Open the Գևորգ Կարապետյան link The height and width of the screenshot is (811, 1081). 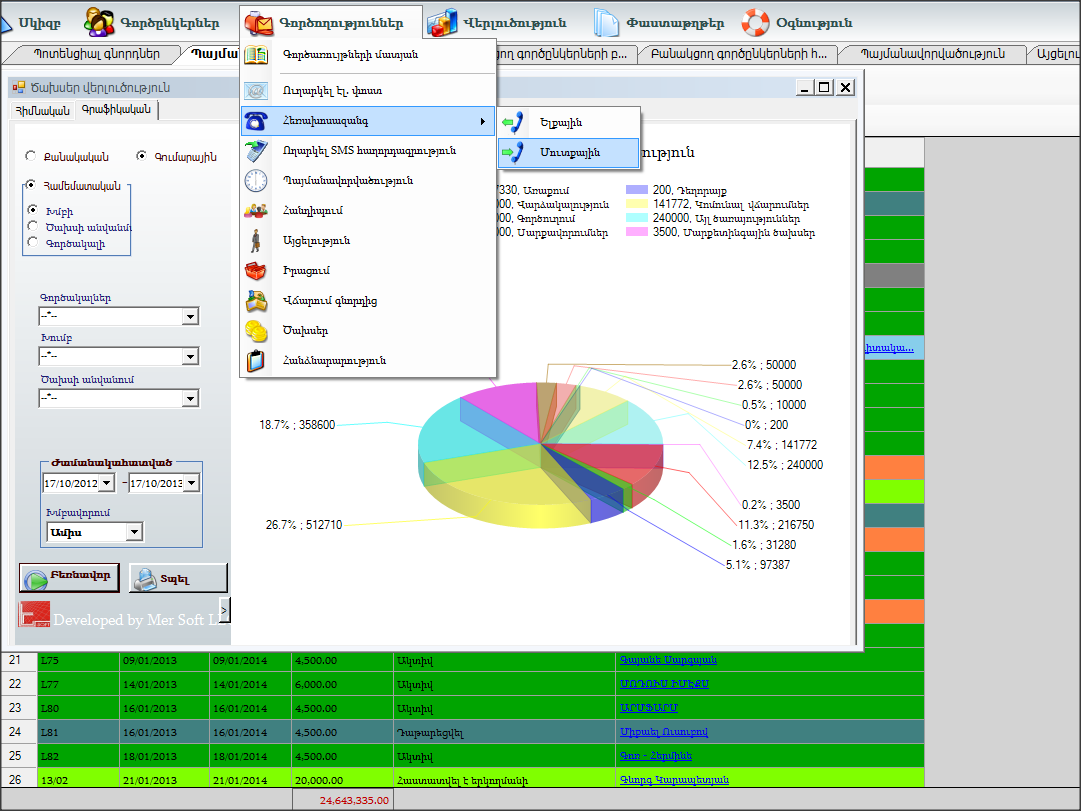[x=674, y=779]
